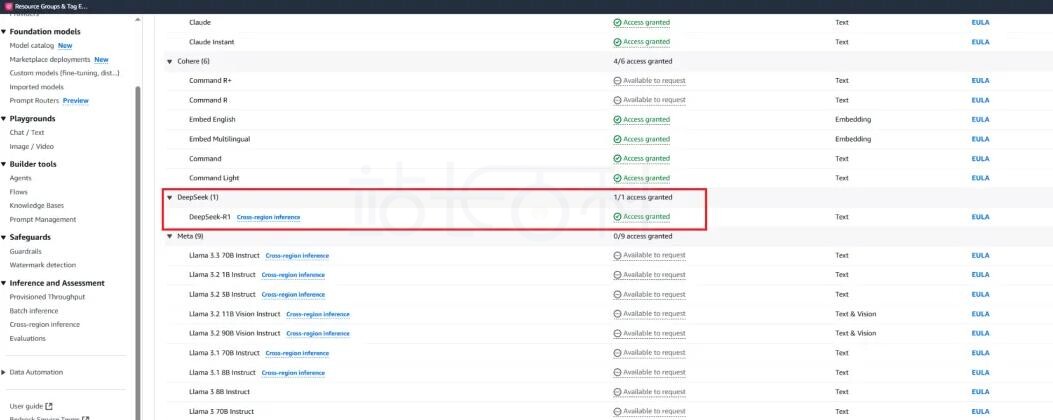The height and width of the screenshot is (420, 1053).
Task: Click Access granted icon for Embed English
Action: [617, 120]
